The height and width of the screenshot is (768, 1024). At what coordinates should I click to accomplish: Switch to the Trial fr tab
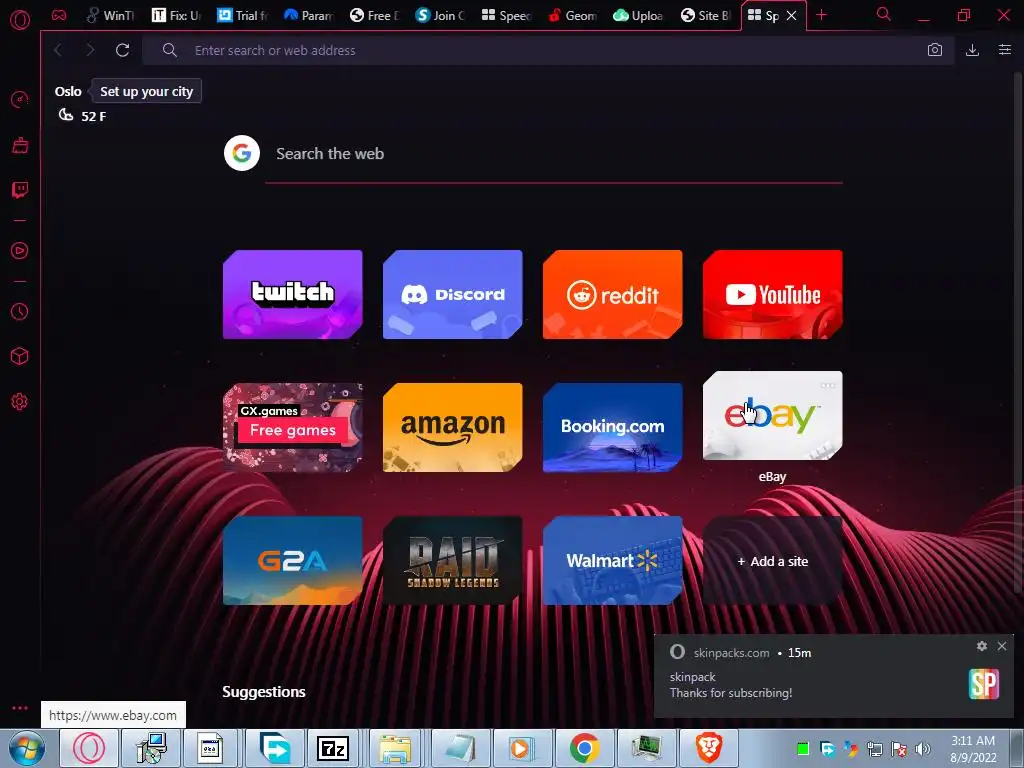pyautogui.click(x=242, y=15)
